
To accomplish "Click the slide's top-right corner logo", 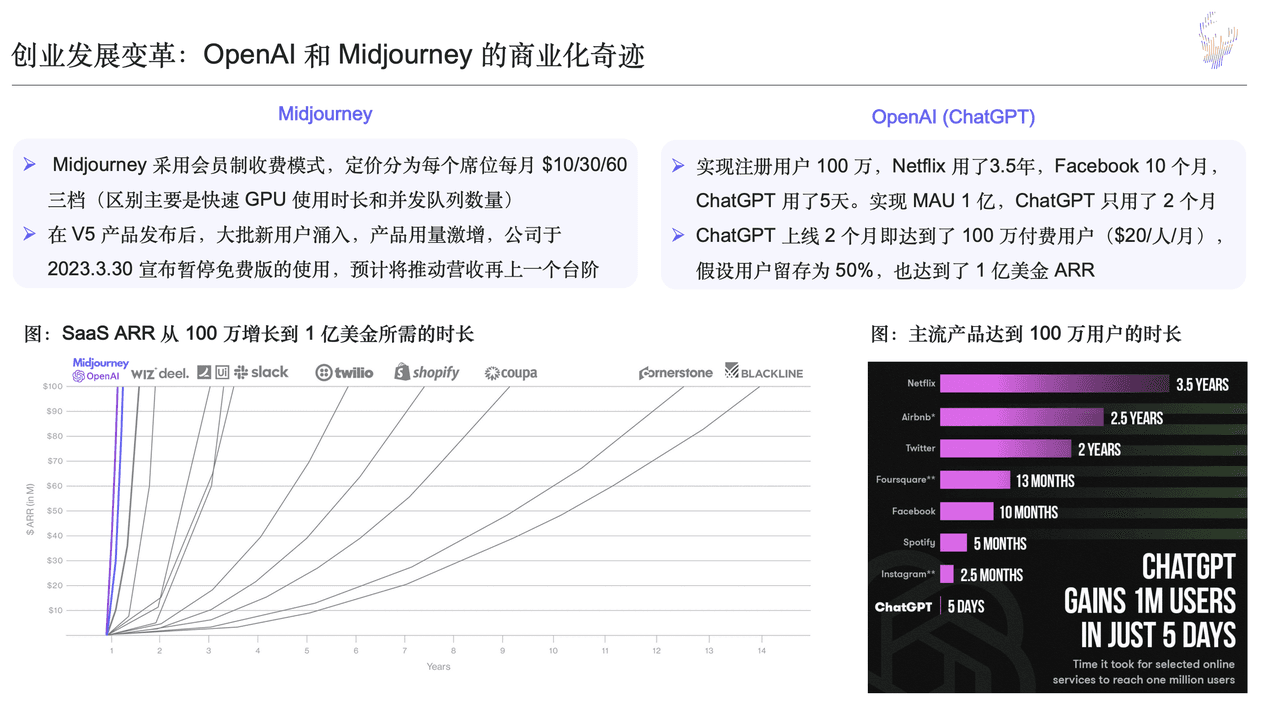I will 1219,40.
